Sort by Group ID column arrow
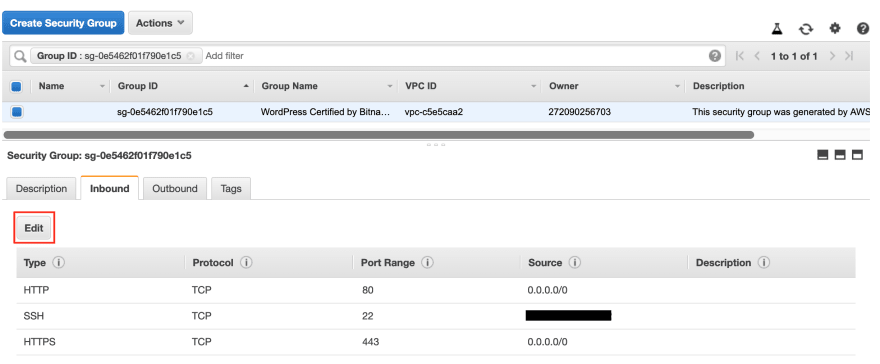The width and height of the screenshot is (880, 364). coord(246,86)
